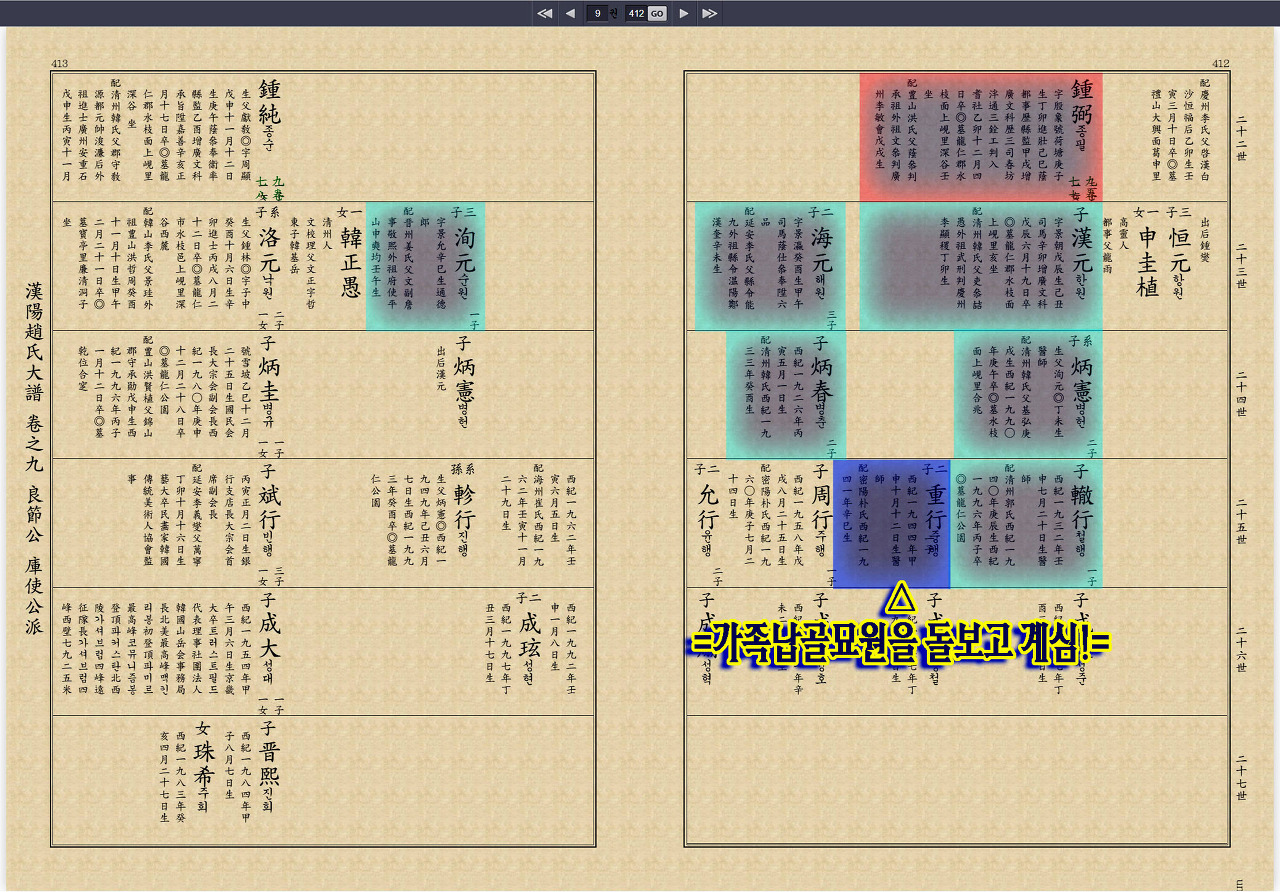
Task: Click the name 炳圭 entry
Action: tap(270, 380)
